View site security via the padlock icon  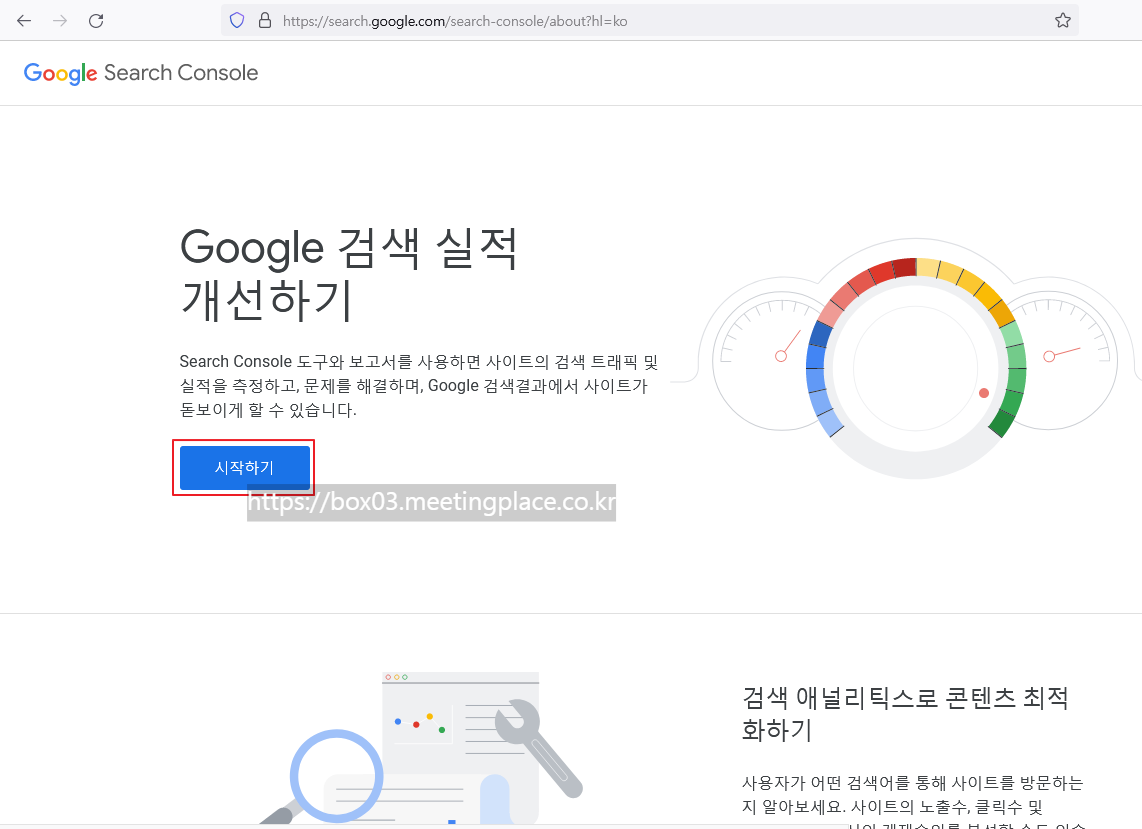pyautogui.click(x=265, y=20)
